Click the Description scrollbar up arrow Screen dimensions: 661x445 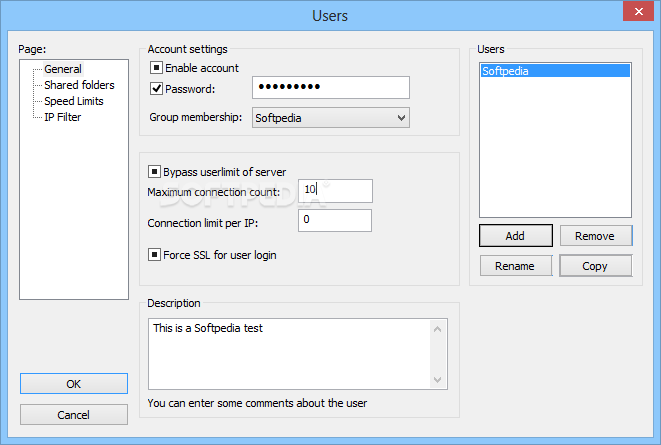coord(438,329)
